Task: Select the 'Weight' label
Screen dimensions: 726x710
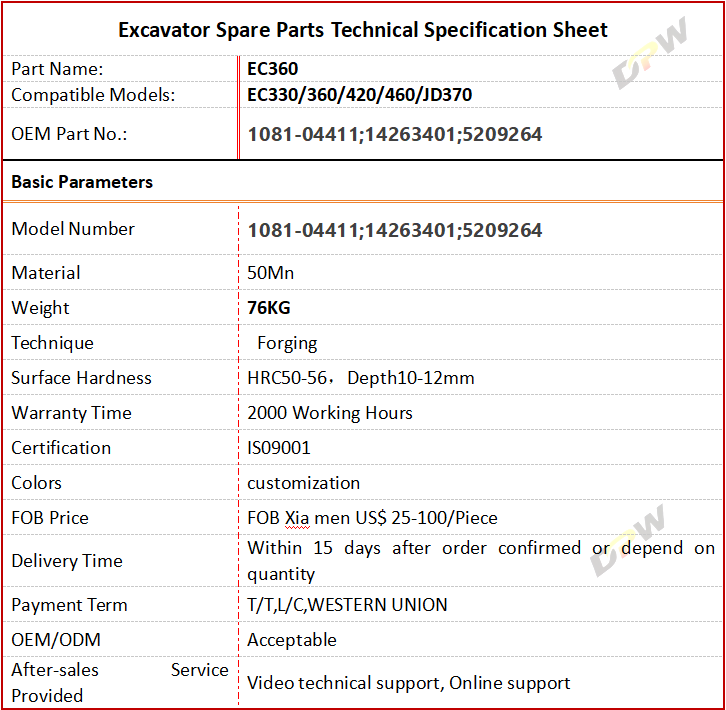Action: click(x=40, y=308)
